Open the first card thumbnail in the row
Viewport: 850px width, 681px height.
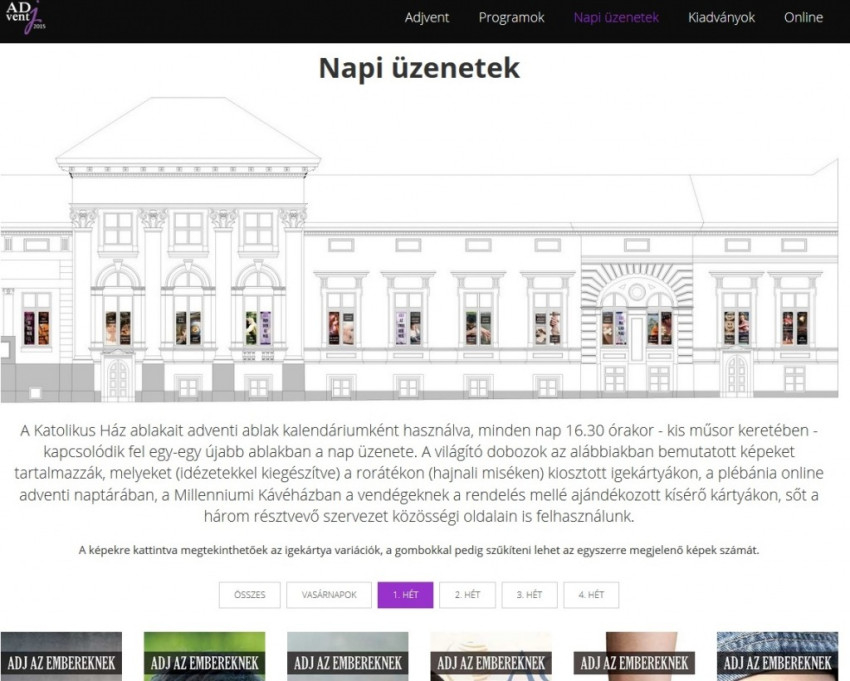tap(61, 656)
